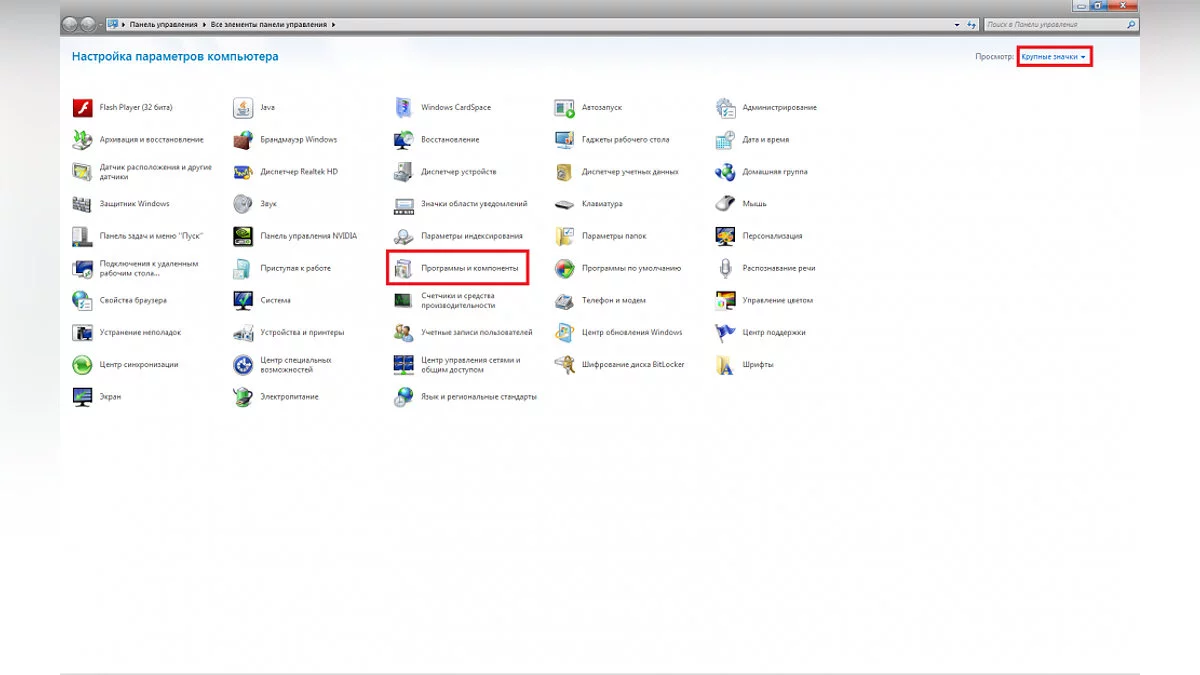Open Программы и компоненты item

tap(469, 268)
